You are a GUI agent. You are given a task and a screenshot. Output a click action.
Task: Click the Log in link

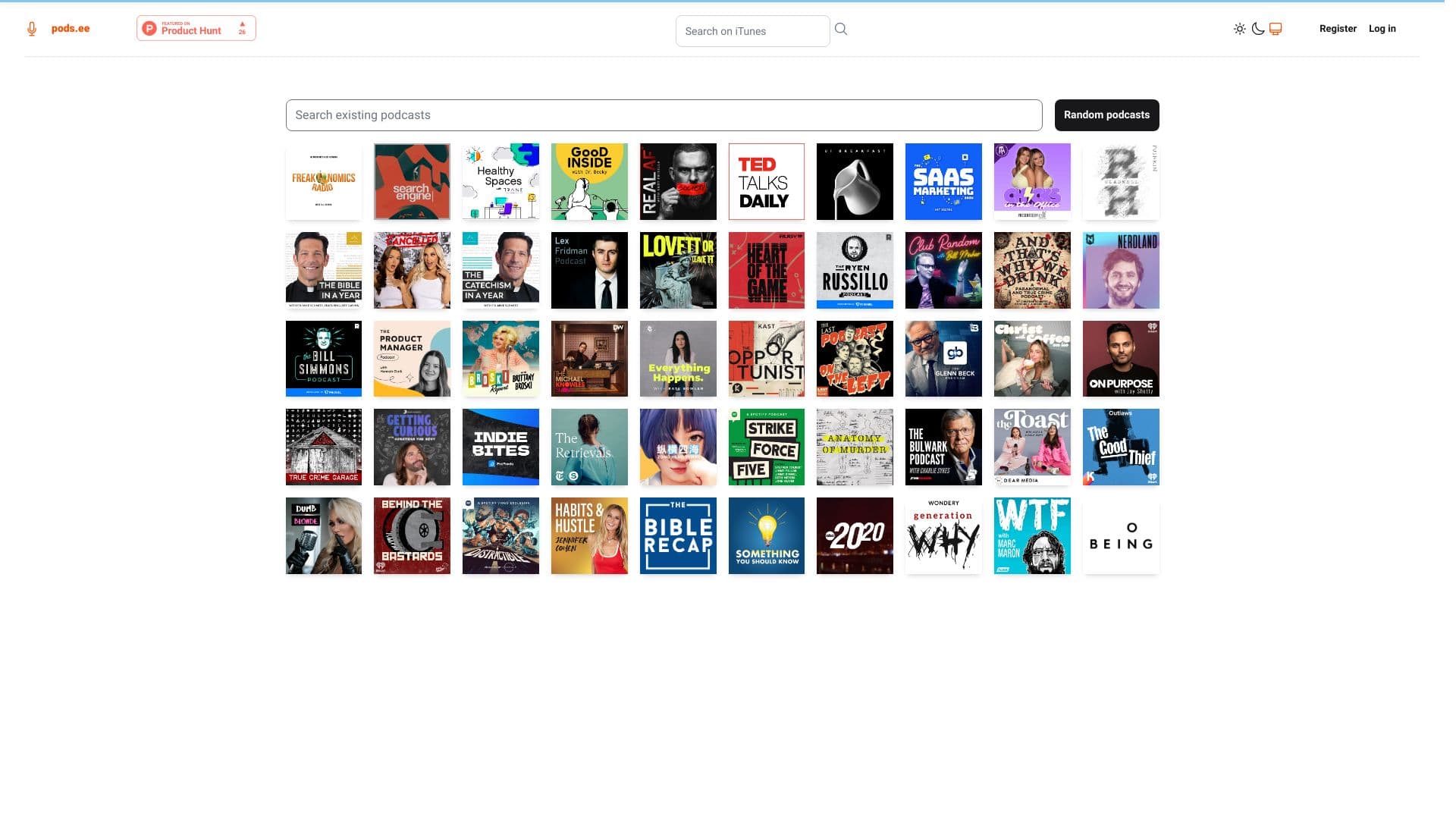(x=1382, y=28)
